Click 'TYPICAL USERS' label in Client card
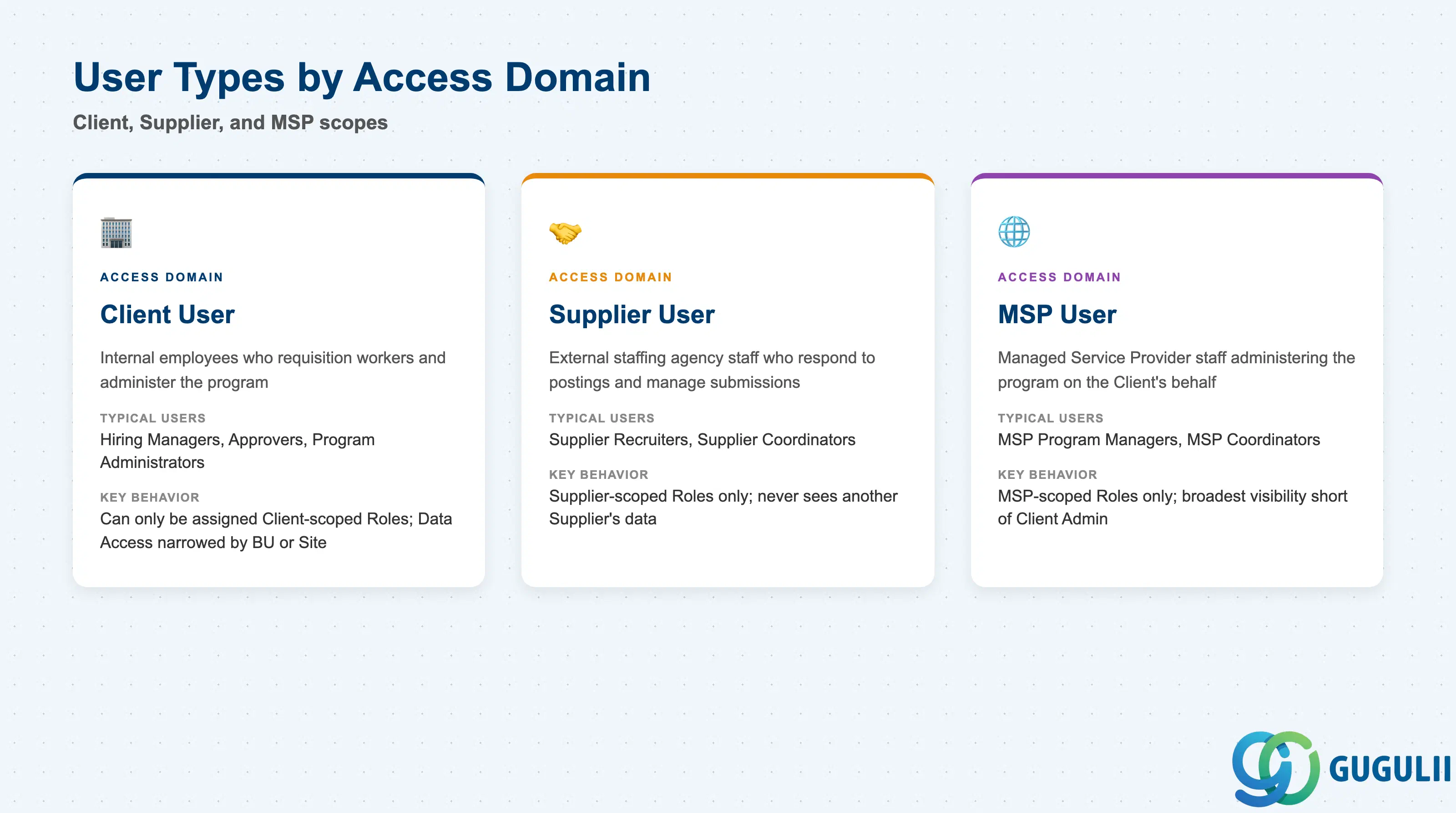The width and height of the screenshot is (1456, 813). 152,418
